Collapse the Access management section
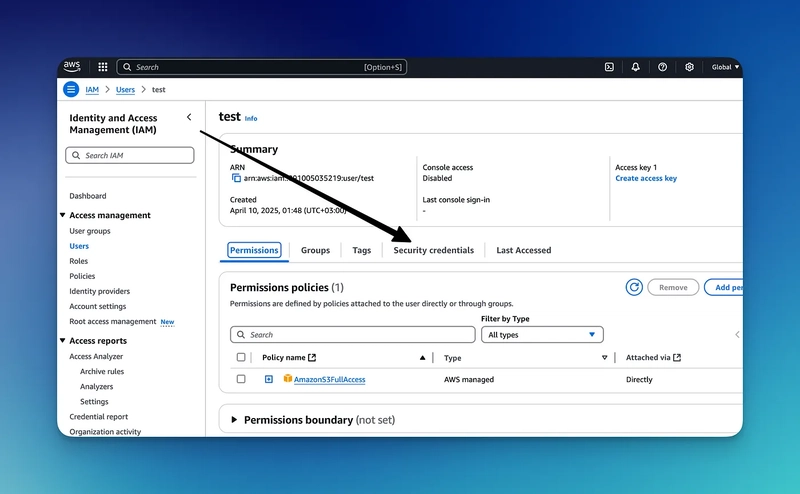800x494 pixels. (63, 215)
